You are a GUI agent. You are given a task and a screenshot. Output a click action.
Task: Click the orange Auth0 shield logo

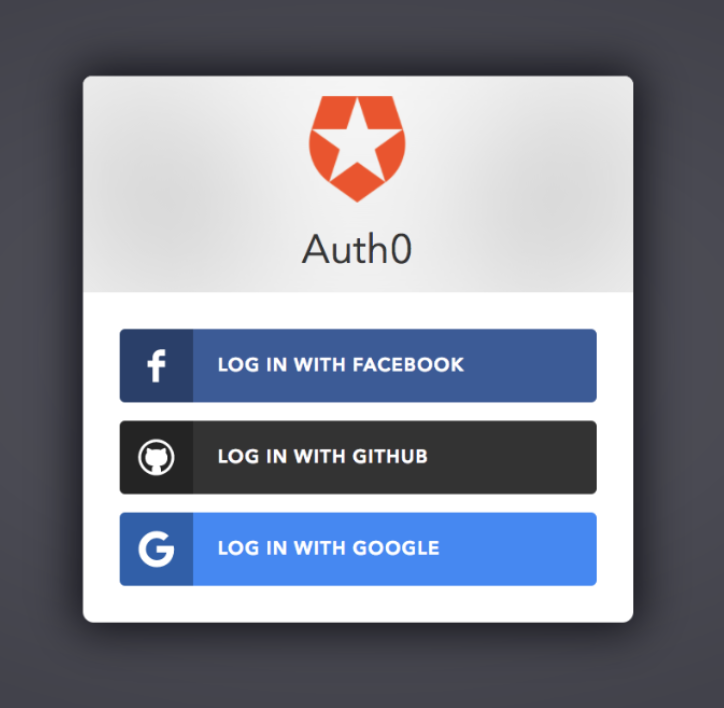(x=357, y=149)
